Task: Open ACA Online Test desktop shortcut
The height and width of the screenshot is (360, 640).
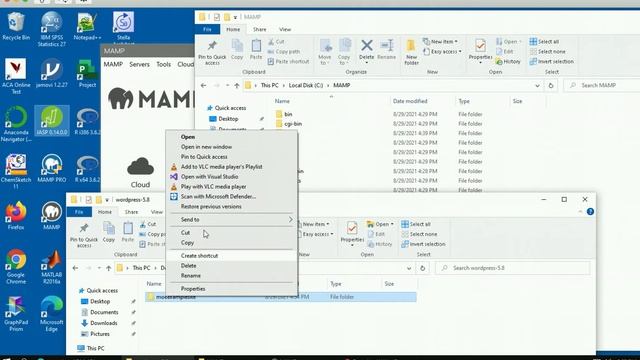Action: (16, 76)
